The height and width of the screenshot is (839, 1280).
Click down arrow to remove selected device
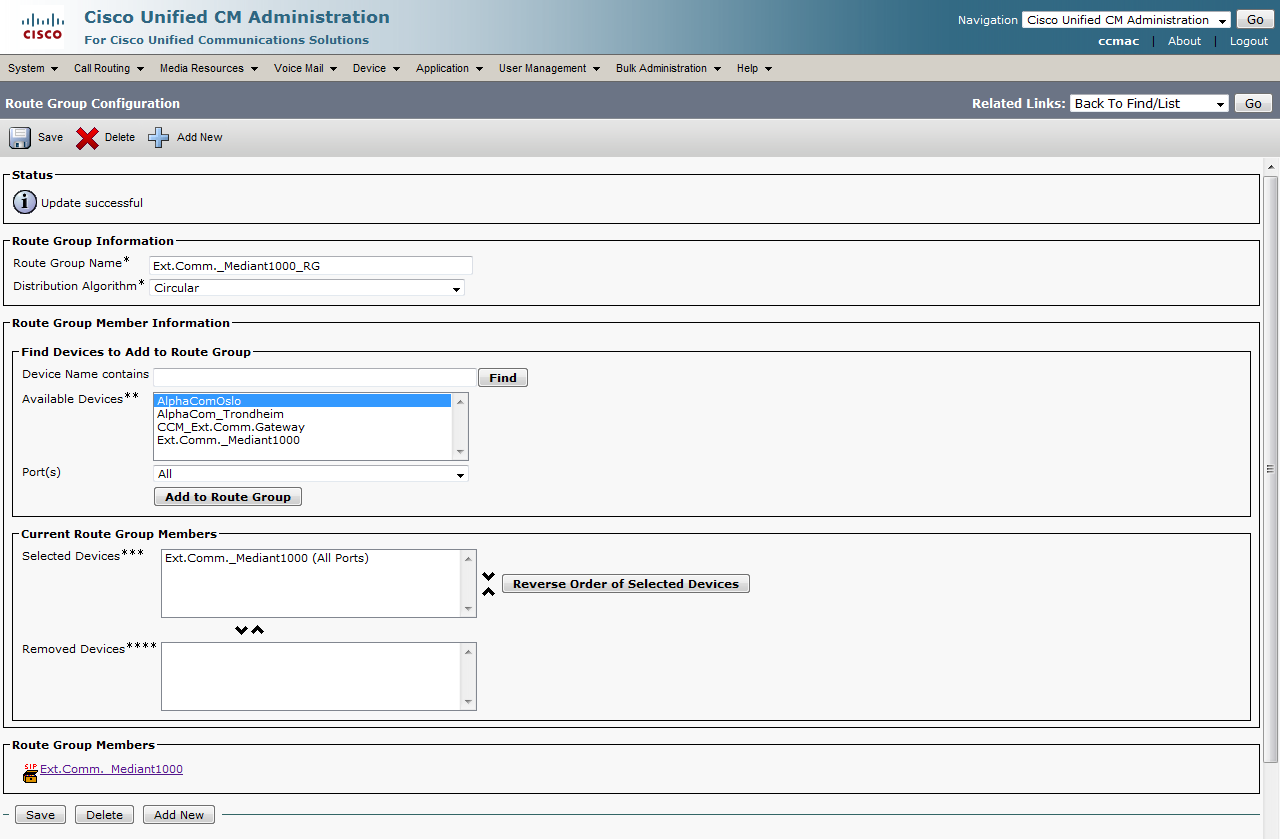point(241,630)
